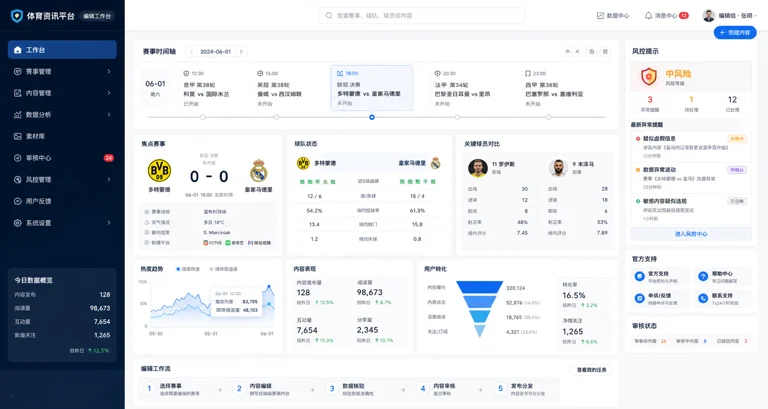Open the 审核中心 sidebar item
The image size is (768, 409).
pos(62,158)
